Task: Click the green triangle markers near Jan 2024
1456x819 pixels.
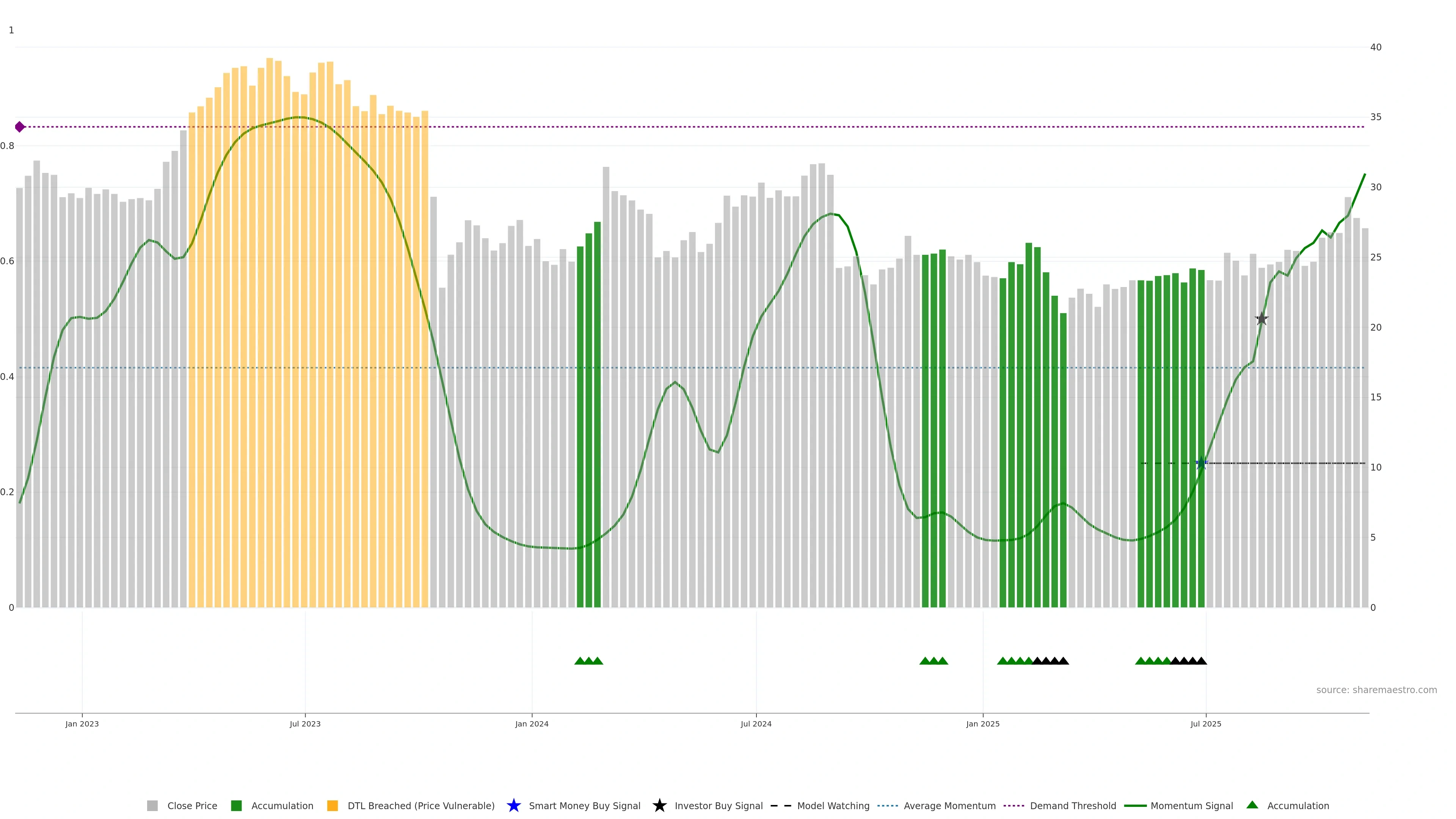Action: point(588,661)
